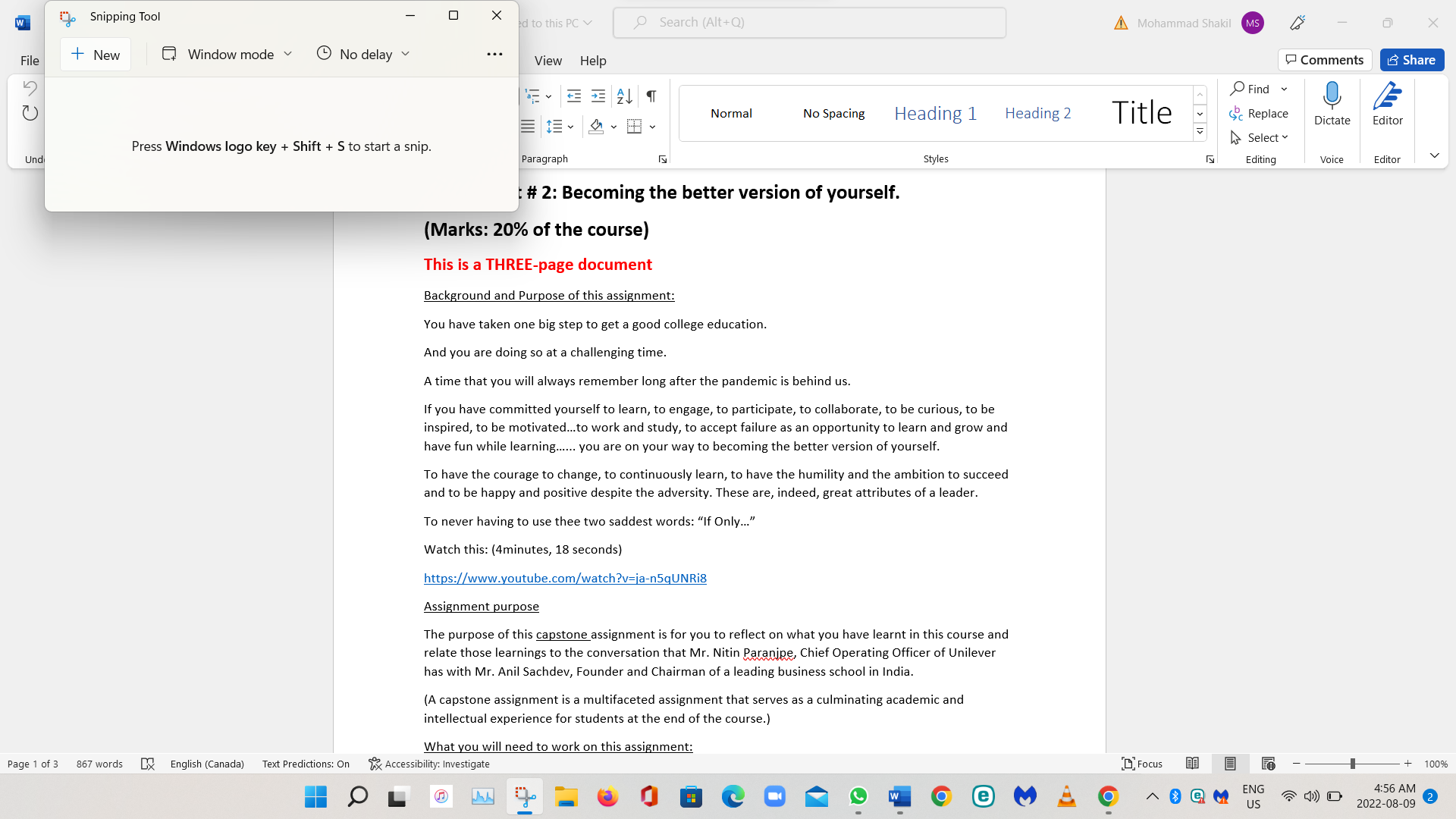1456x819 pixels.
Task: Turn off Text Predictions in status bar
Action: 306,764
